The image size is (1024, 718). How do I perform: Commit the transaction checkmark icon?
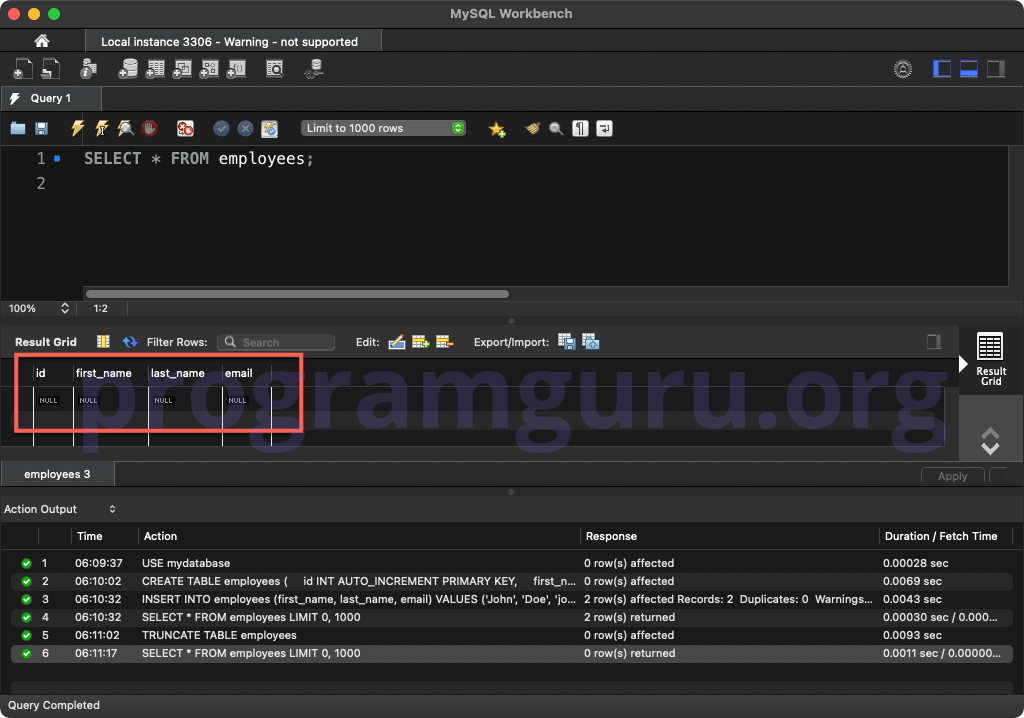(221, 128)
